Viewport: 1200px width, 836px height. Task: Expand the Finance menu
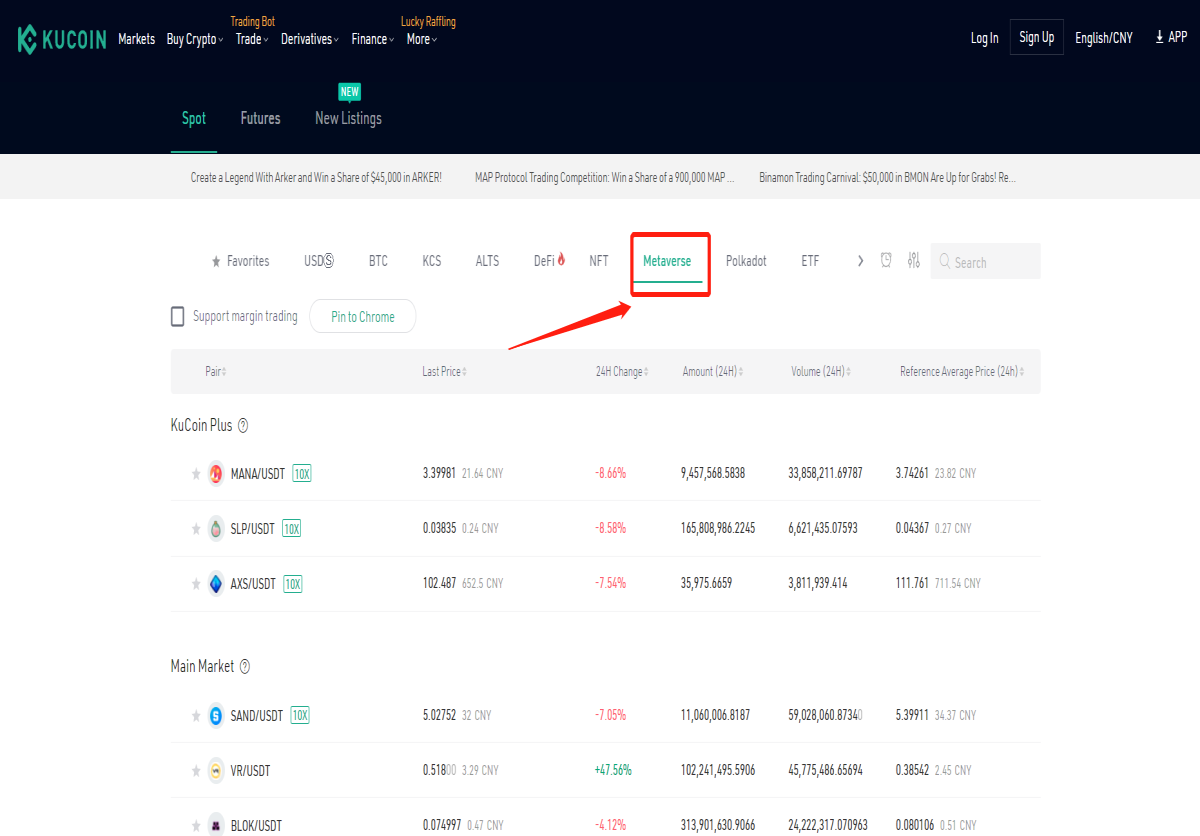(373, 39)
